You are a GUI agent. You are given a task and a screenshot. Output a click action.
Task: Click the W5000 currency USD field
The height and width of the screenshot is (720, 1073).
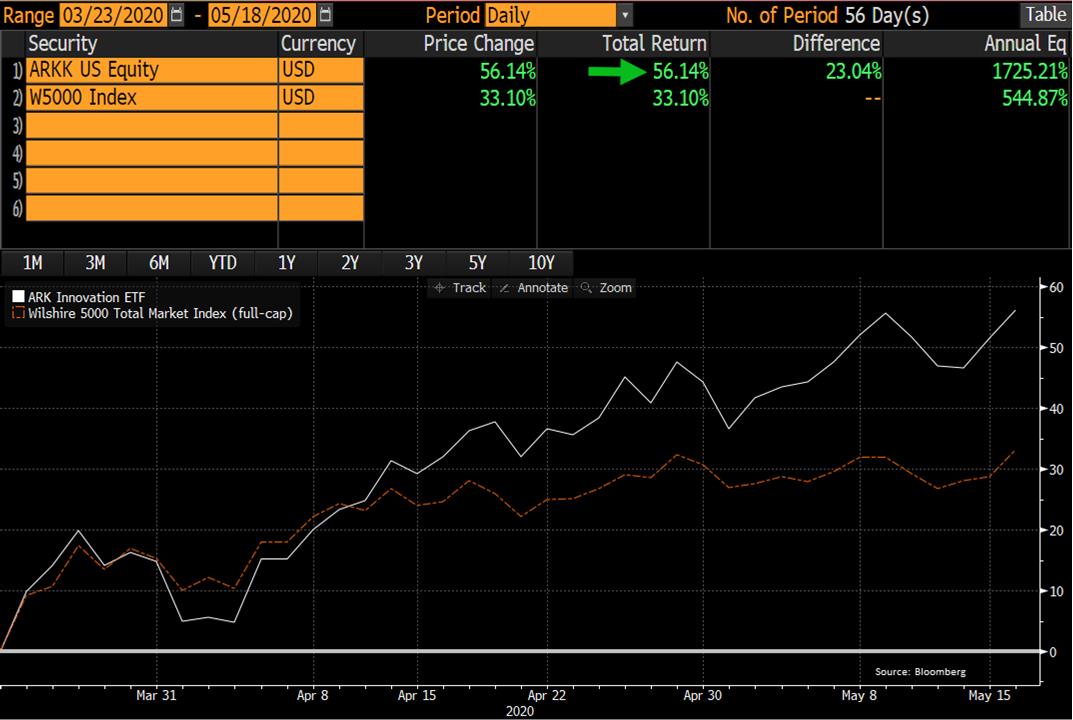point(321,98)
